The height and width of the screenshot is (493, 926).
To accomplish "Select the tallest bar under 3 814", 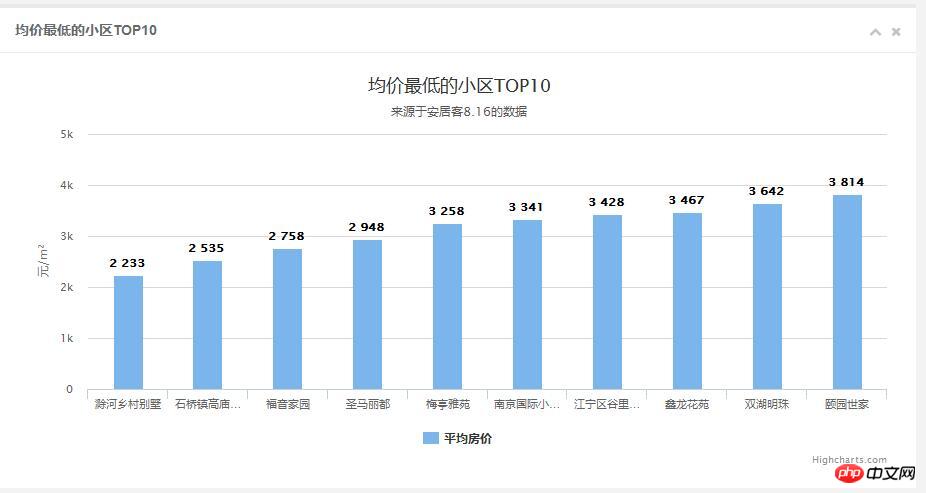I will [847, 292].
